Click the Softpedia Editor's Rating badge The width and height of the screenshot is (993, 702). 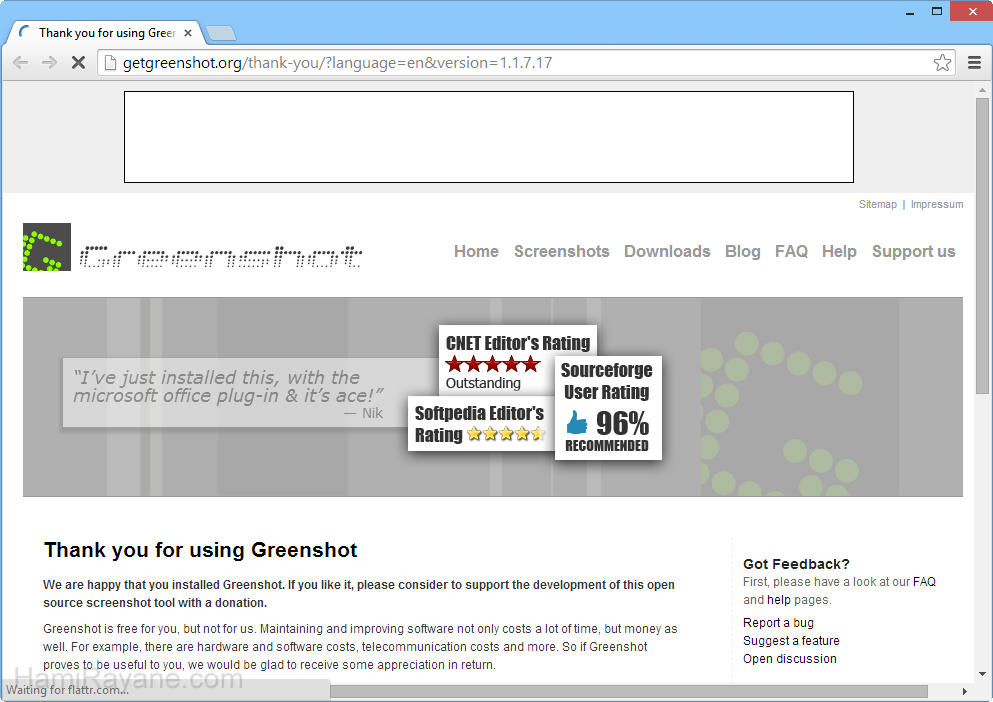480,423
